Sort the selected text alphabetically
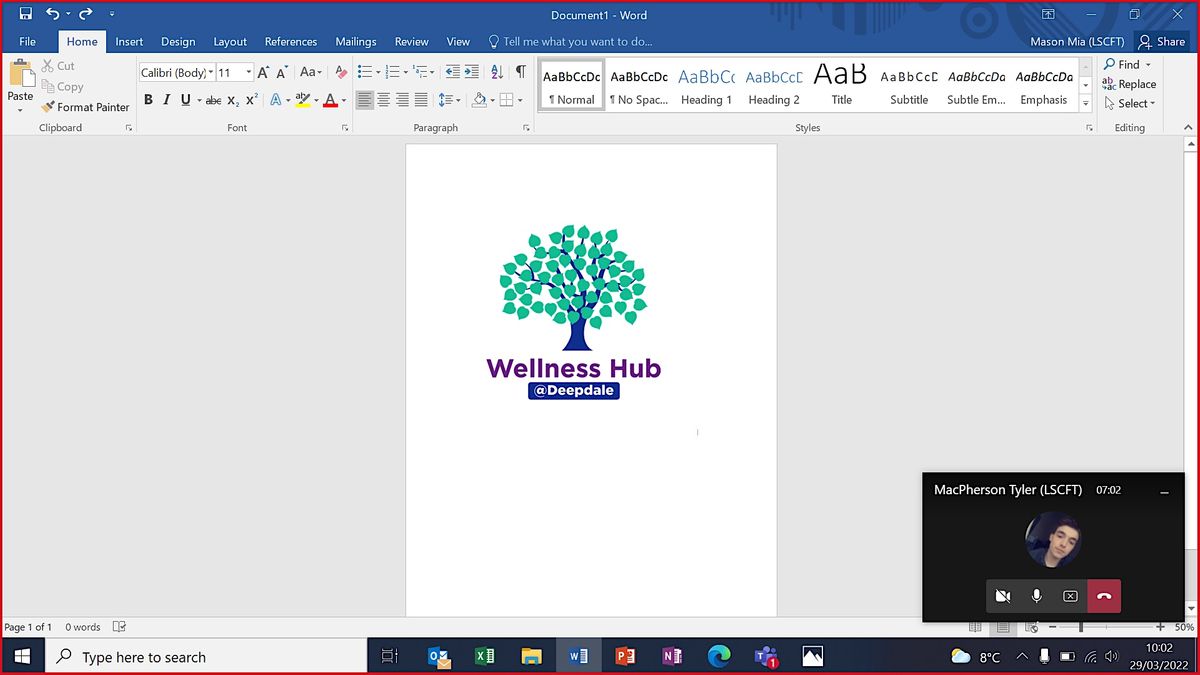Image resolution: width=1200 pixels, height=675 pixels. (x=497, y=72)
